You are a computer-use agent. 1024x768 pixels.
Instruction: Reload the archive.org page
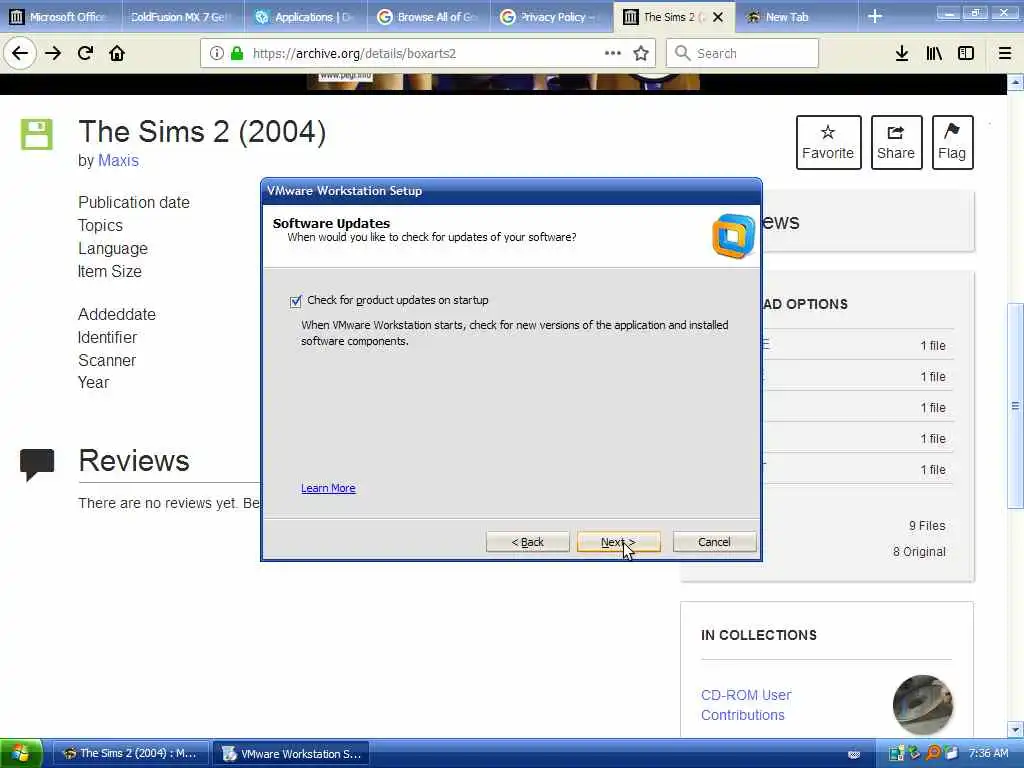click(85, 54)
